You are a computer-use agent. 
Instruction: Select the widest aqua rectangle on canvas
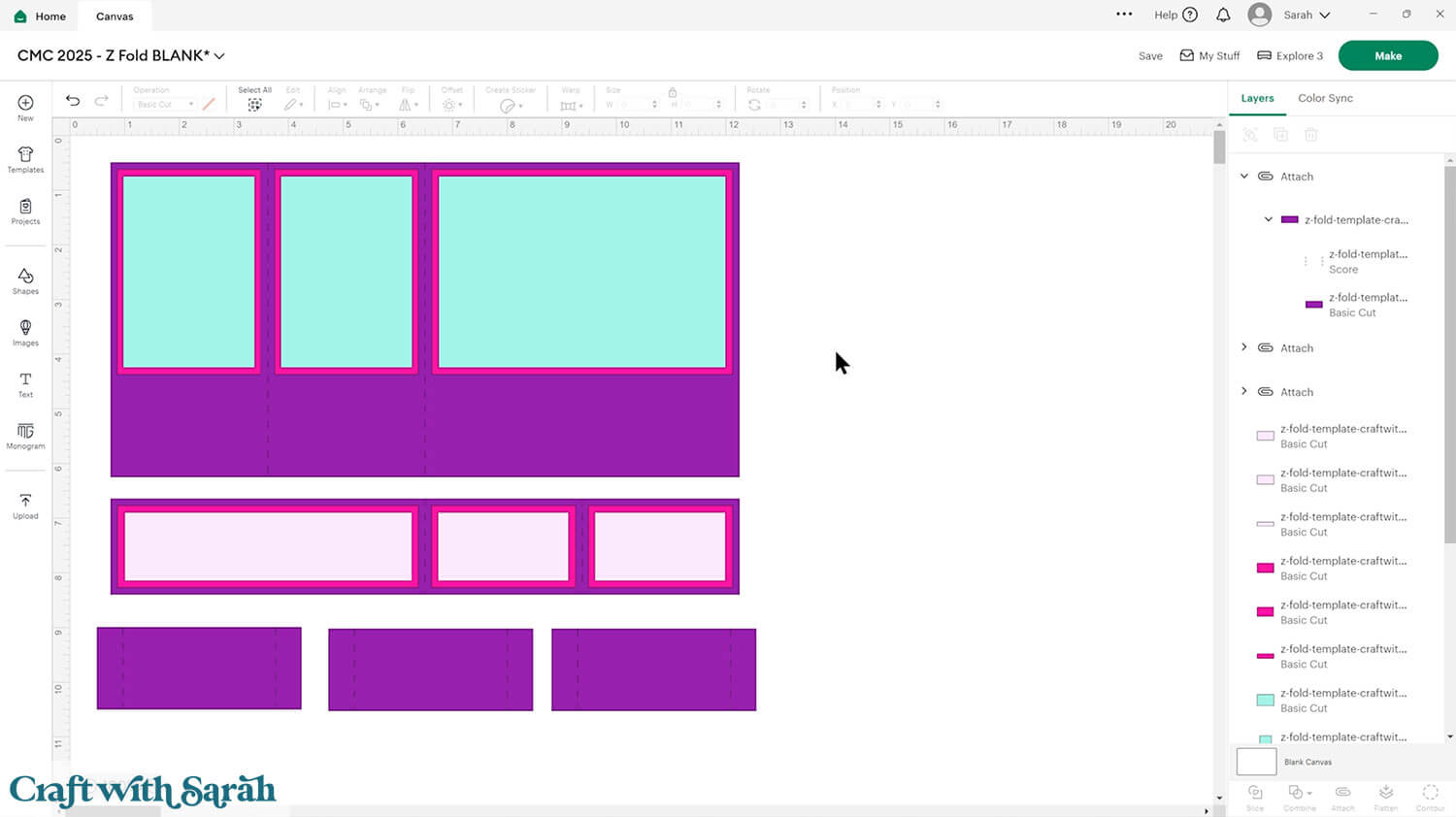pyautogui.click(x=581, y=272)
